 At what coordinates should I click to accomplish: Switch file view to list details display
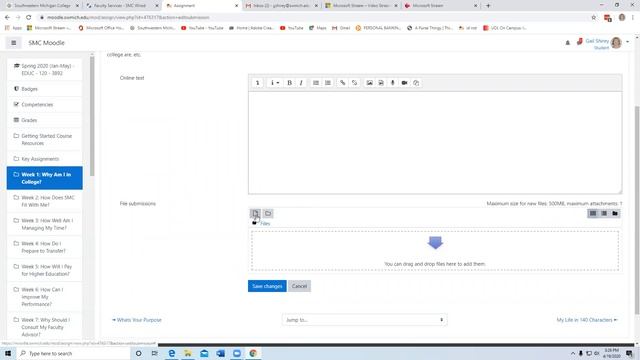(604, 213)
